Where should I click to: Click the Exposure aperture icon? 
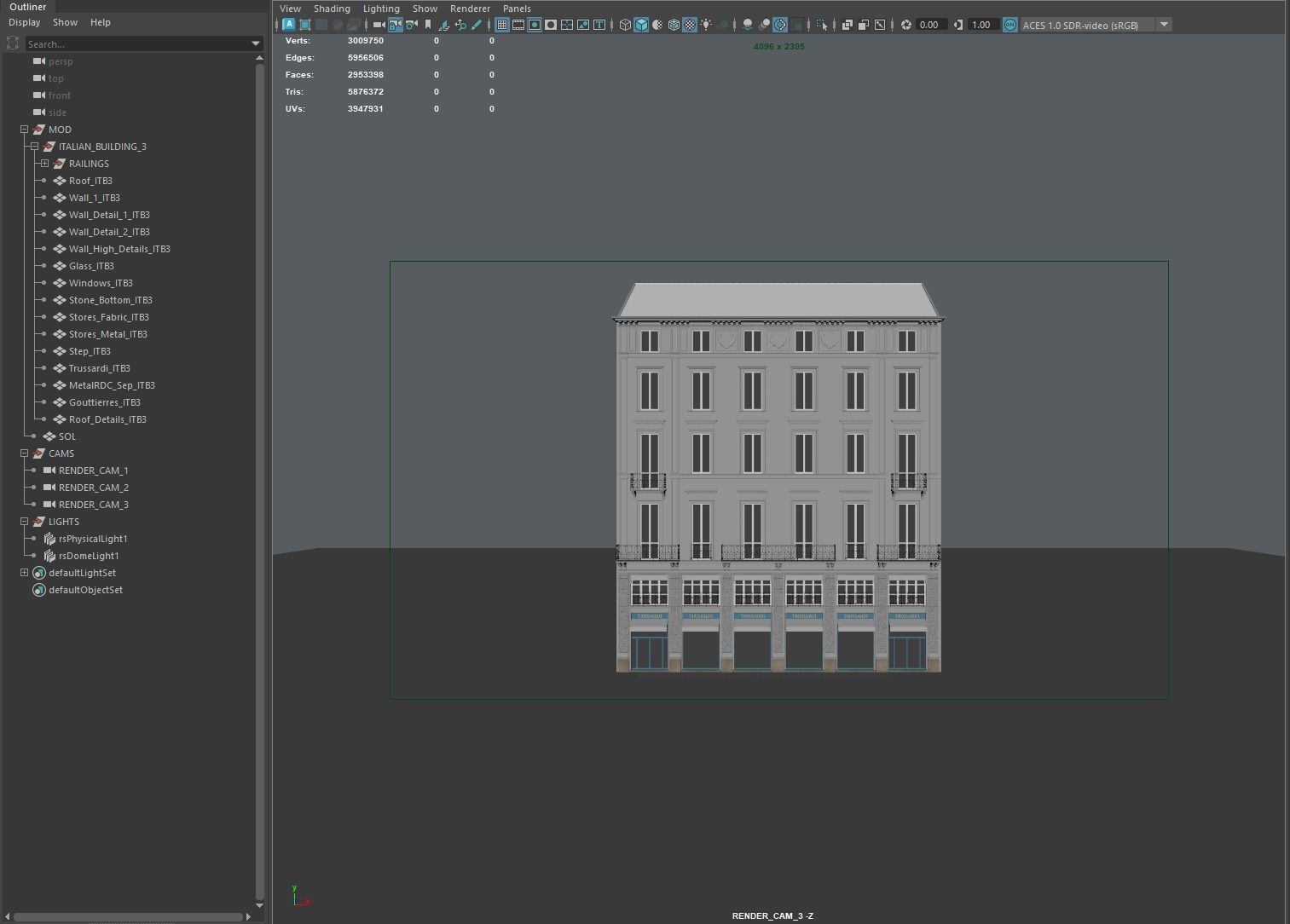point(905,25)
